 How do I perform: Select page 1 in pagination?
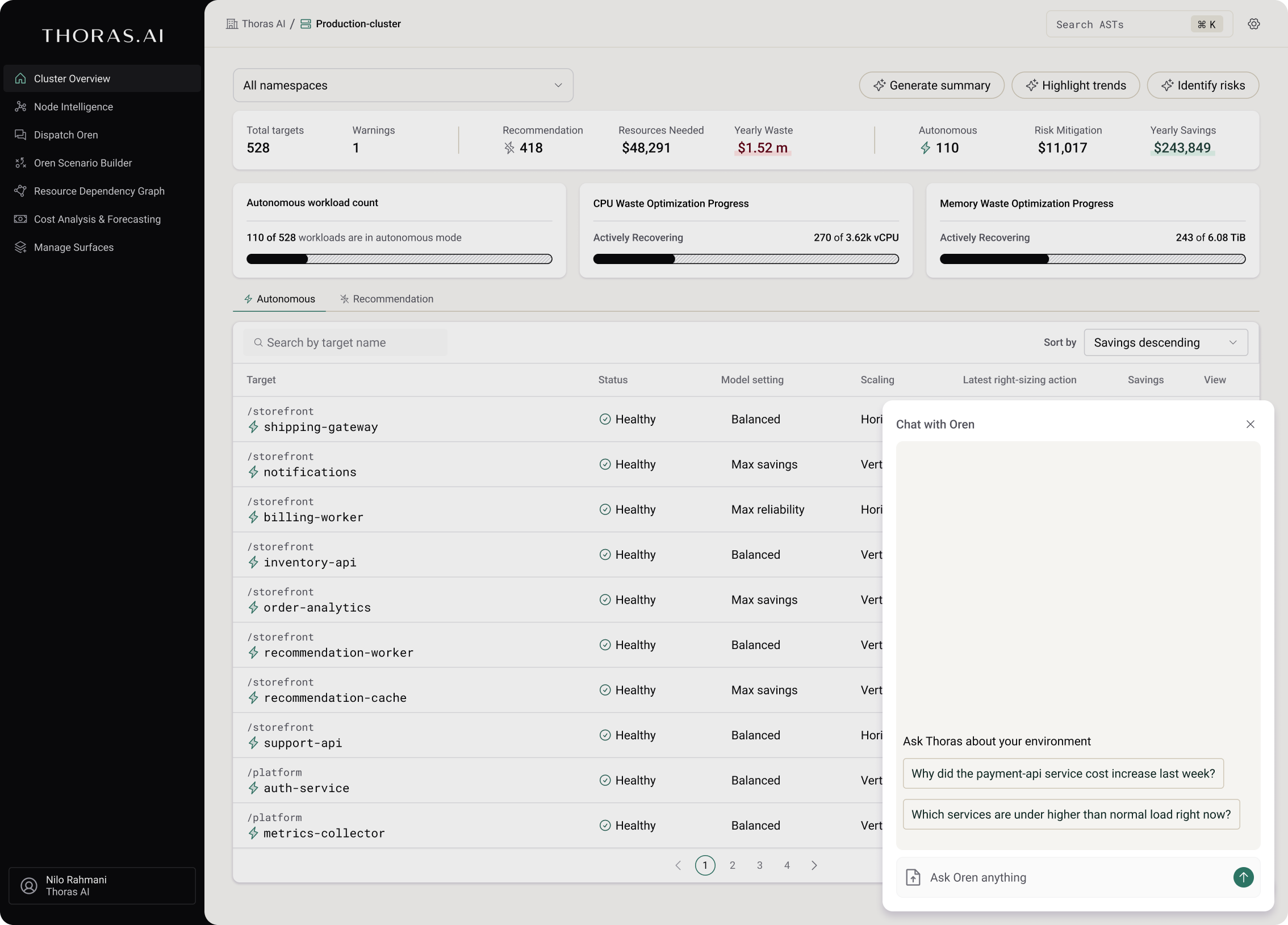pos(705,865)
